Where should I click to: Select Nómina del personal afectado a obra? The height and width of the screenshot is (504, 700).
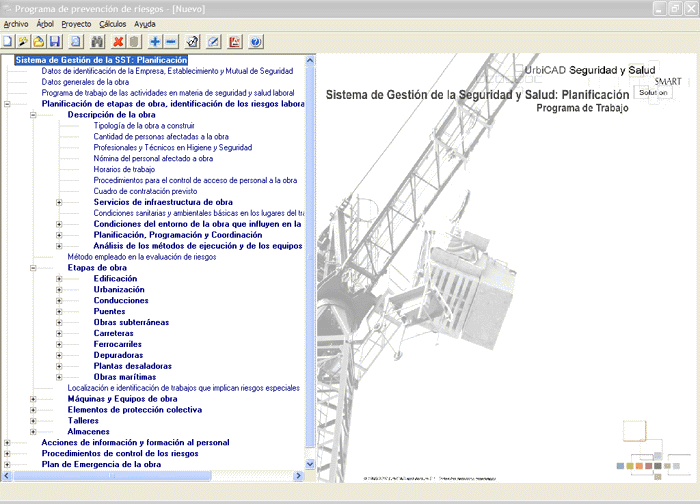[x=153, y=158]
